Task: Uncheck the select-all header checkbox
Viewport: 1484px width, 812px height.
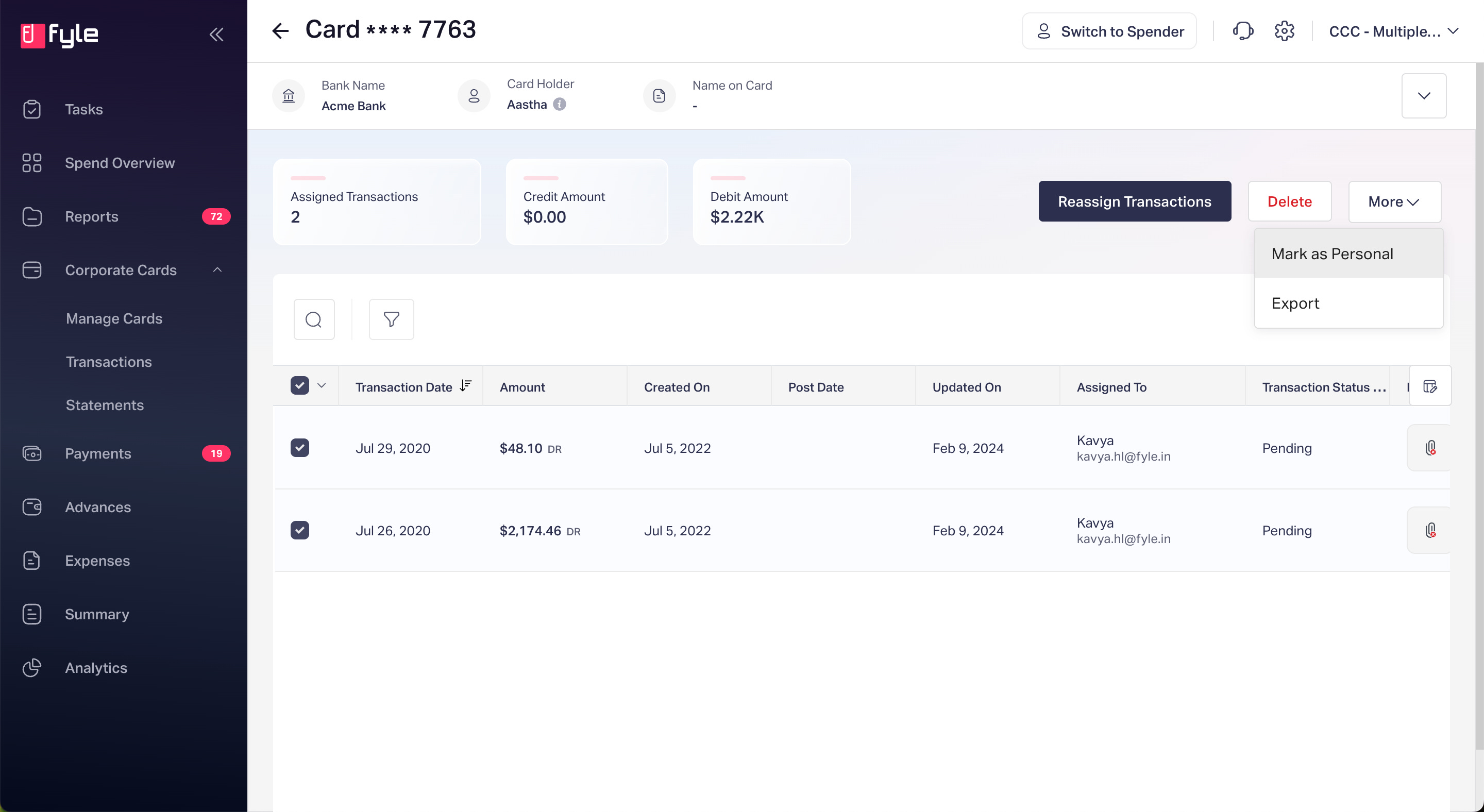Action: click(299, 386)
